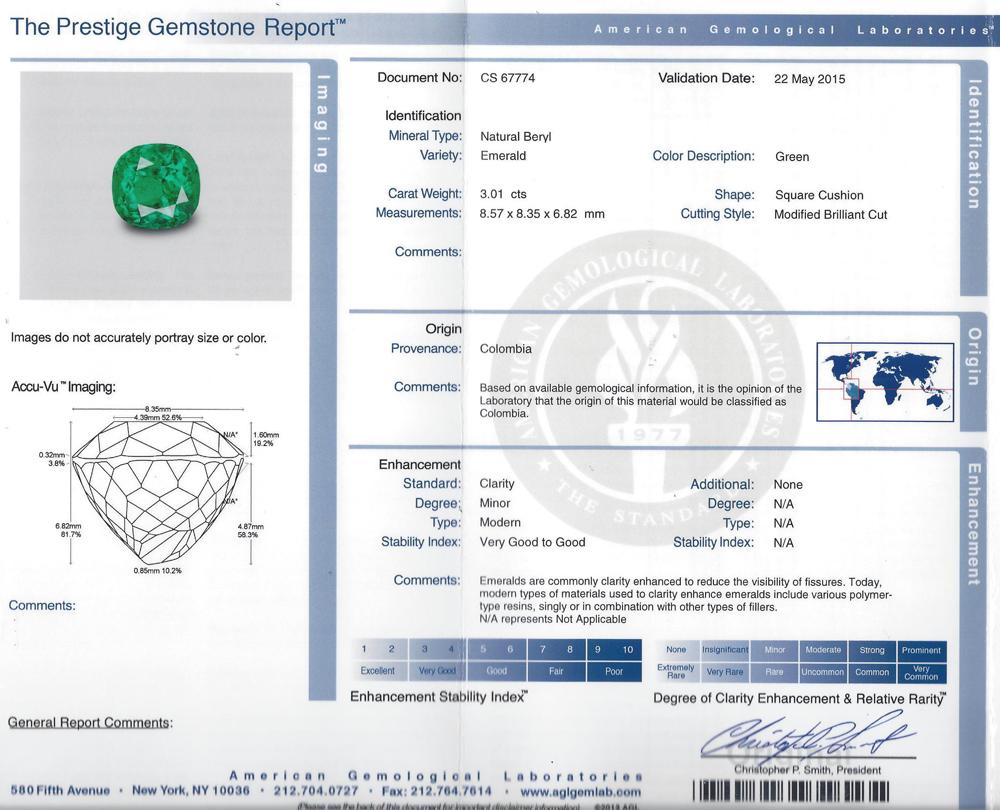Click validation date 22 May 2015

coord(809,79)
